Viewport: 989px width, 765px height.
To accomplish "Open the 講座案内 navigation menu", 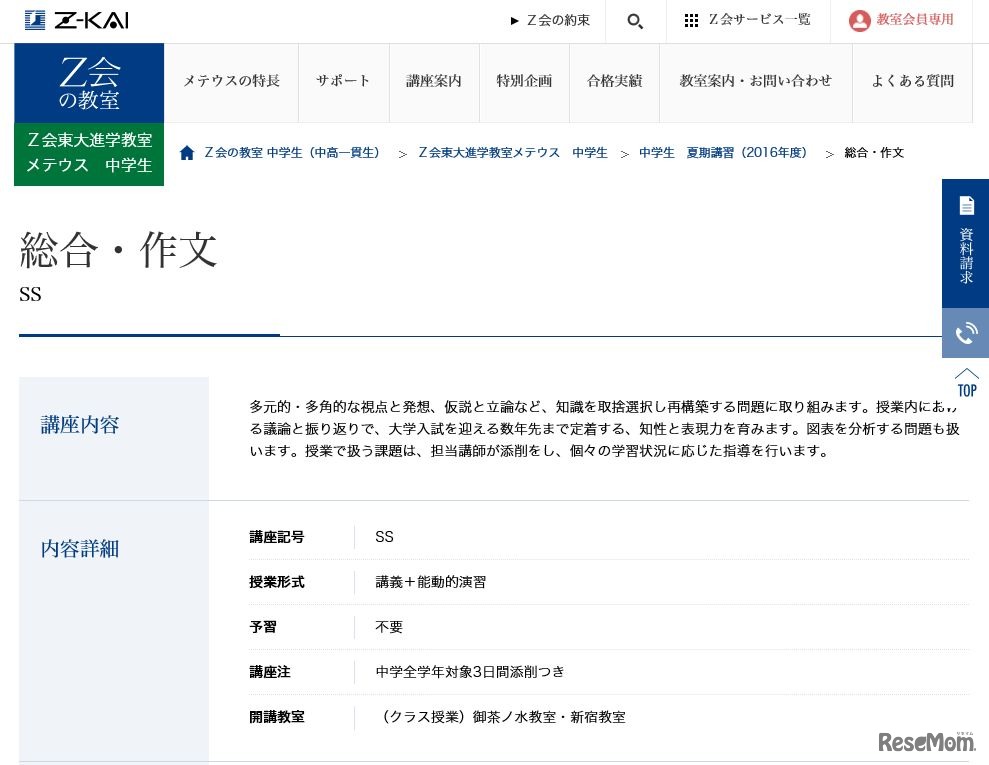I will 434,81.
